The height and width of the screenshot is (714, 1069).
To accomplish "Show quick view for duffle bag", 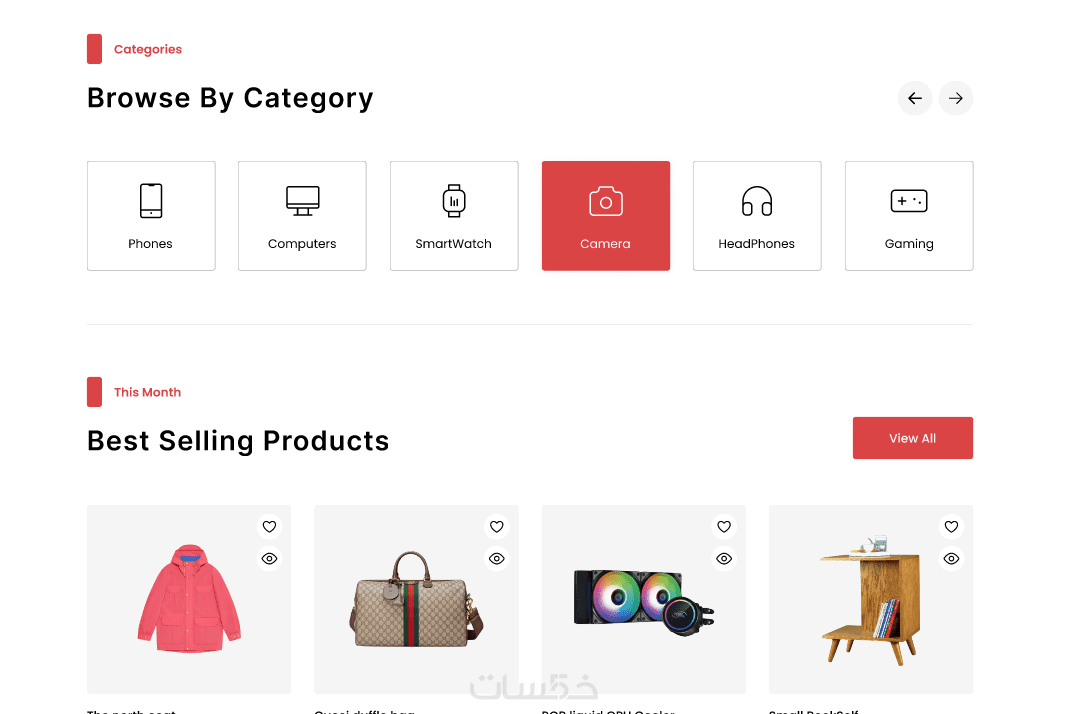I will 497,559.
